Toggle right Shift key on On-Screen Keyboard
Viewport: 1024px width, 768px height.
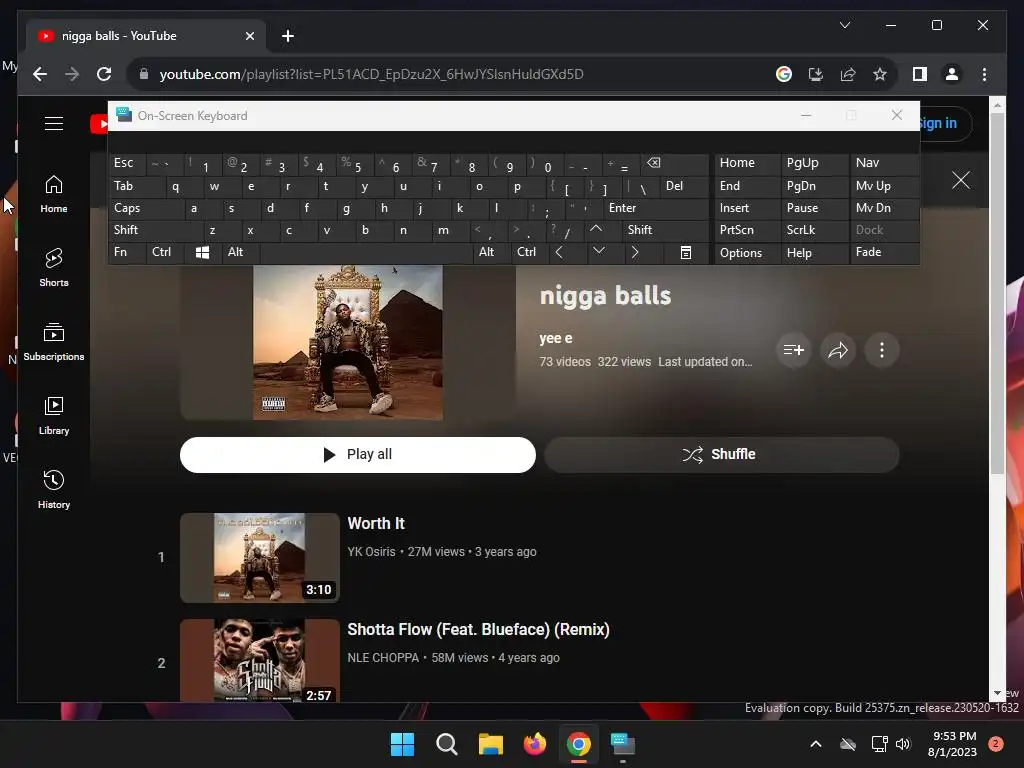click(x=665, y=230)
